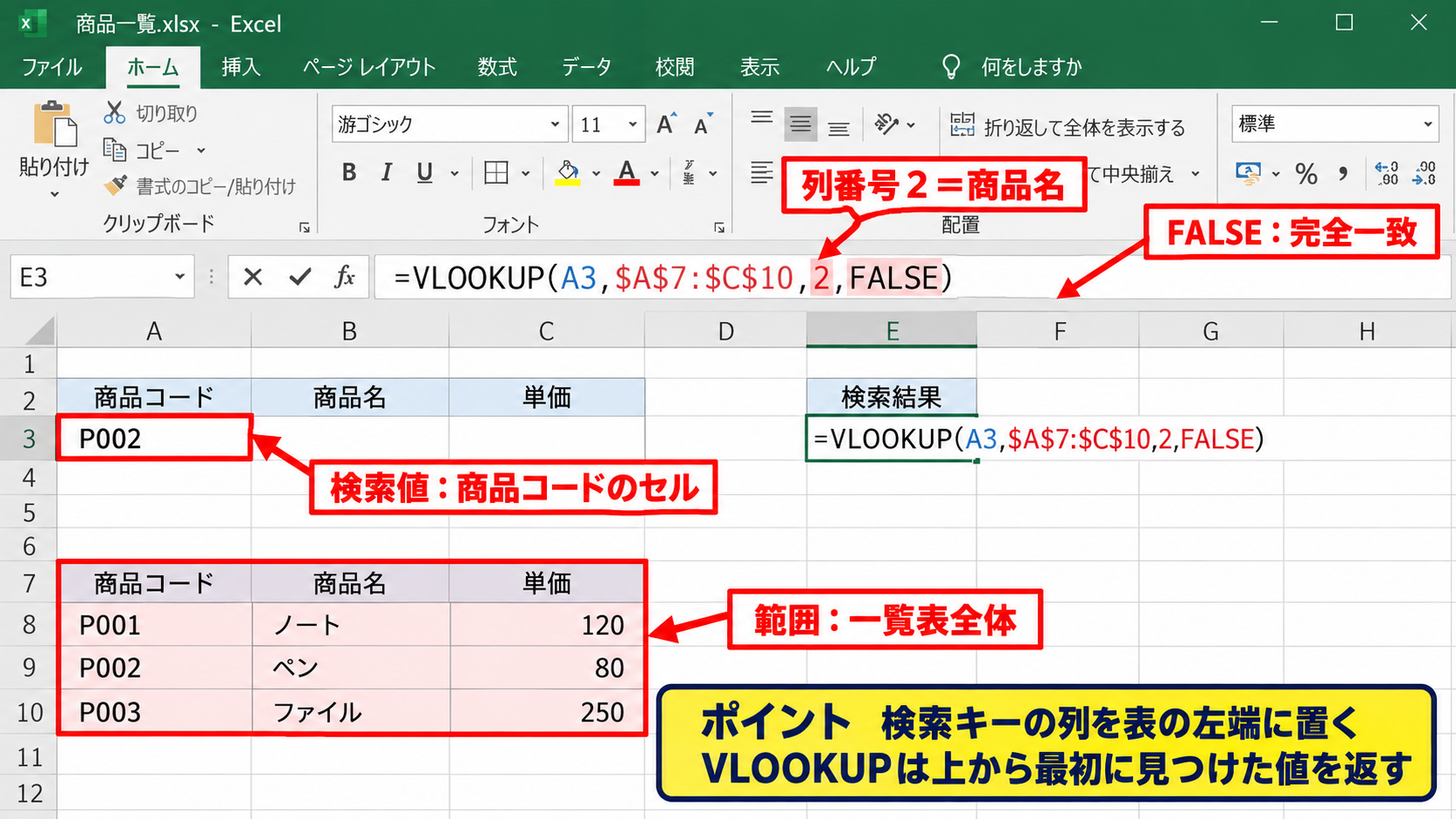Screen dimensions: 1456x819
Task: Click the text orientation icon
Action: point(886,124)
